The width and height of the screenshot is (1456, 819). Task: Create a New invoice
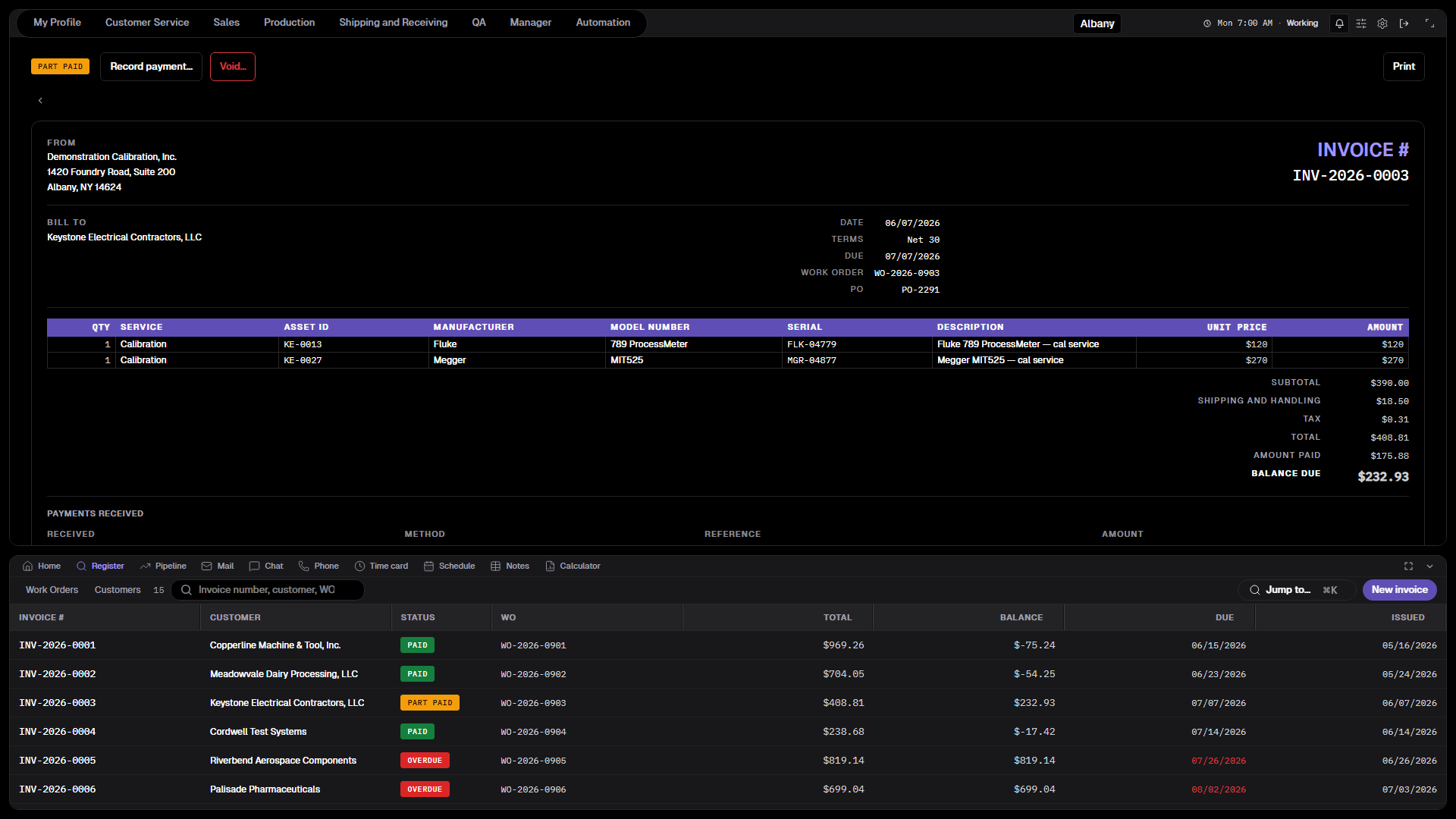point(1399,590)
